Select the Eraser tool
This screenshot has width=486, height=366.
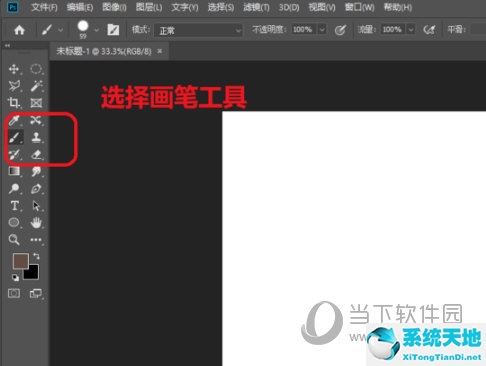[x=36, y=154]
